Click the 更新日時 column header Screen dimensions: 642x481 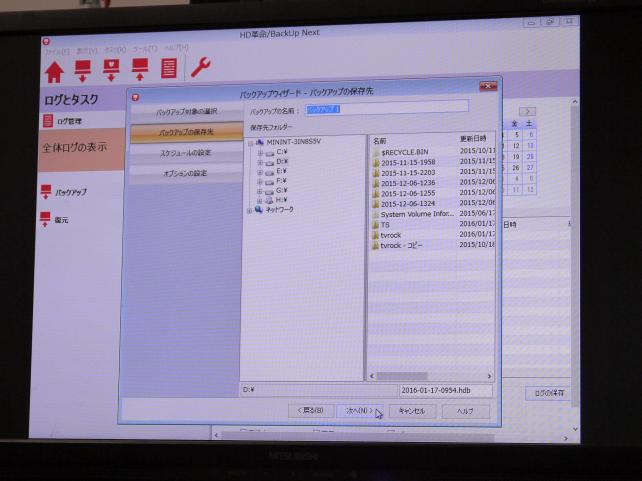point(473,139)
